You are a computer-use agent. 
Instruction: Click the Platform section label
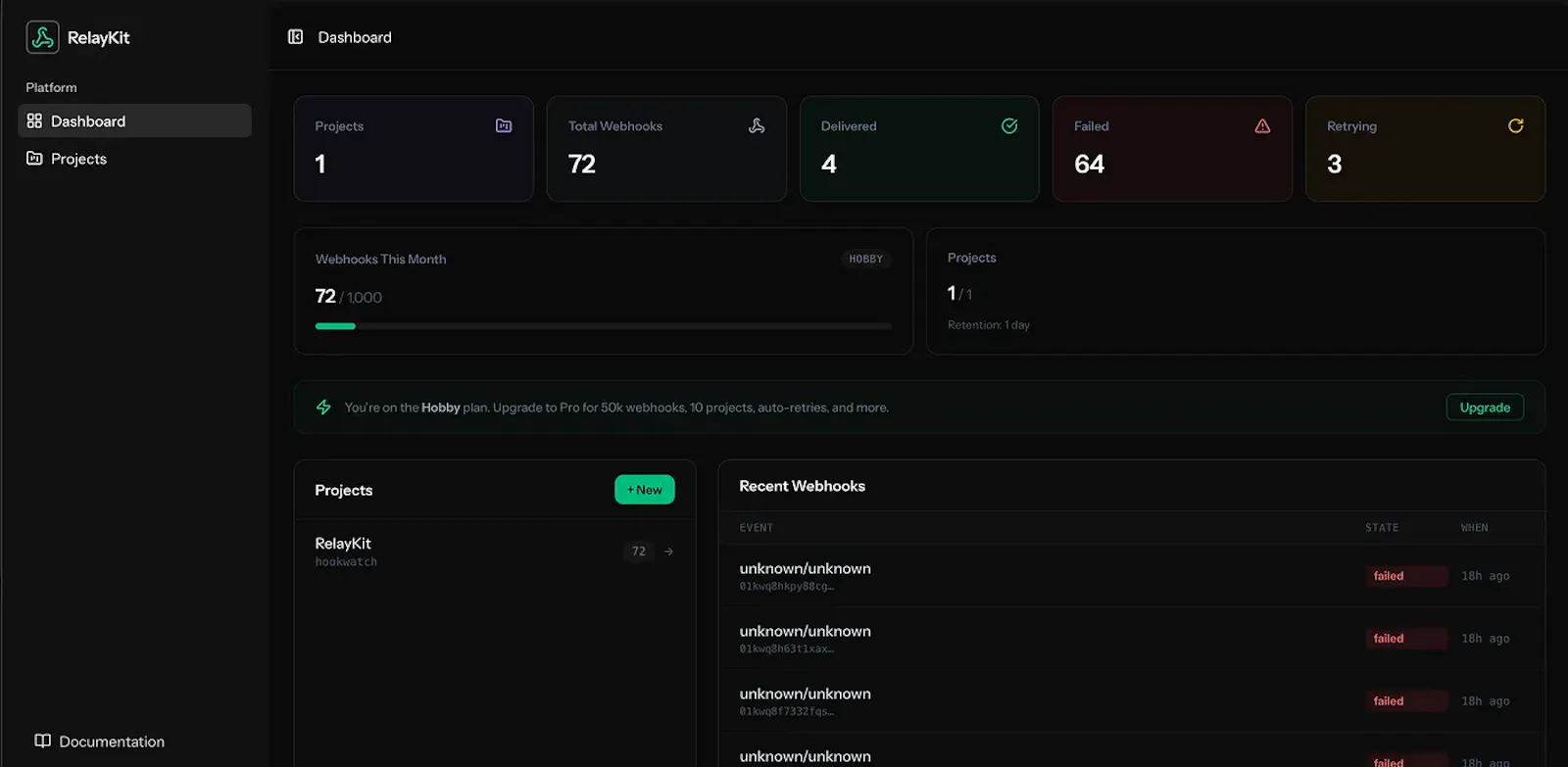51,87
